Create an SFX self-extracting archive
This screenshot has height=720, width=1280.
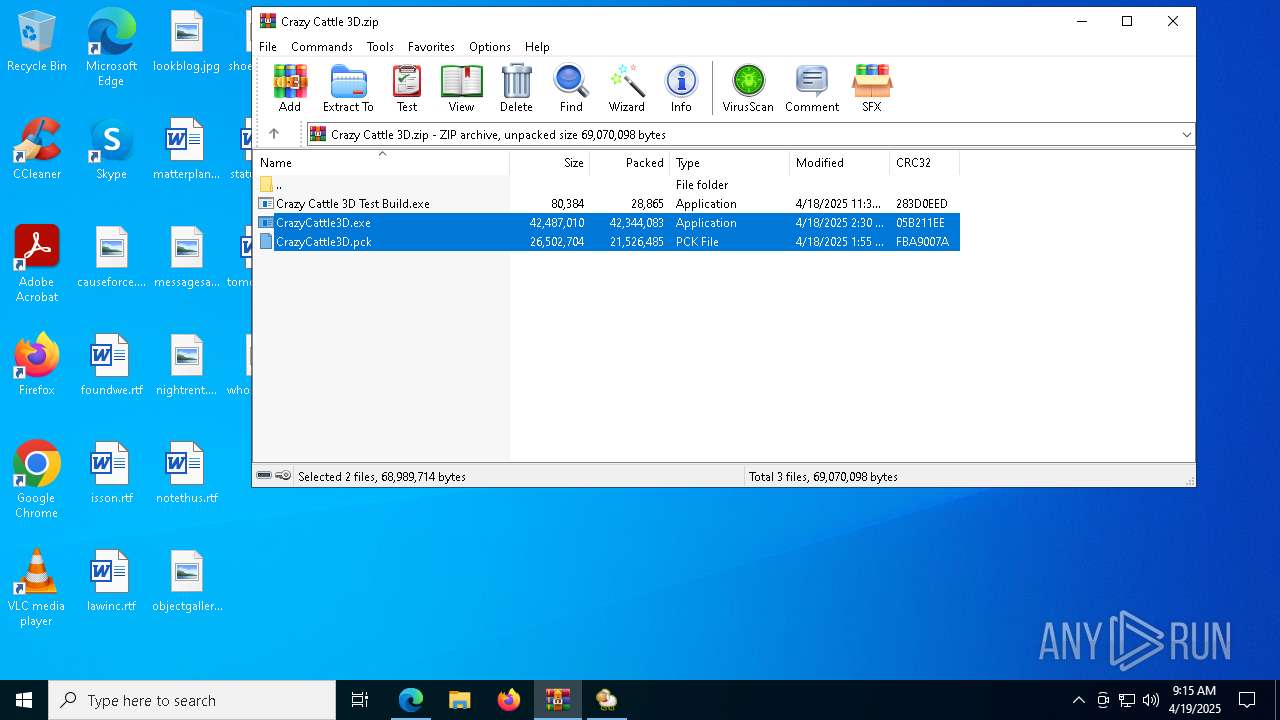pos(872,88)
